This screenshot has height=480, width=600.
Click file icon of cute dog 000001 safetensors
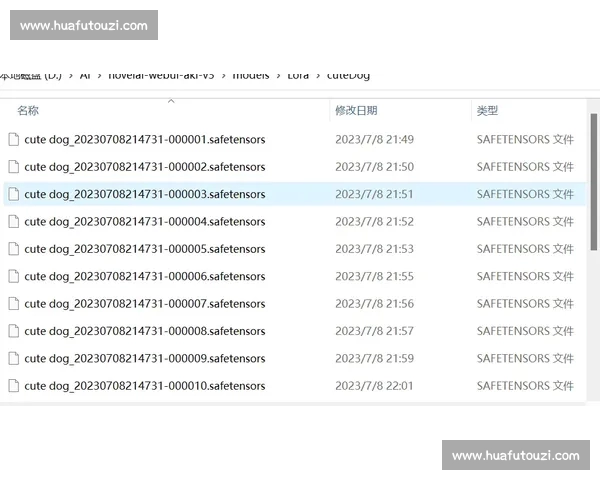coord(14,140)
